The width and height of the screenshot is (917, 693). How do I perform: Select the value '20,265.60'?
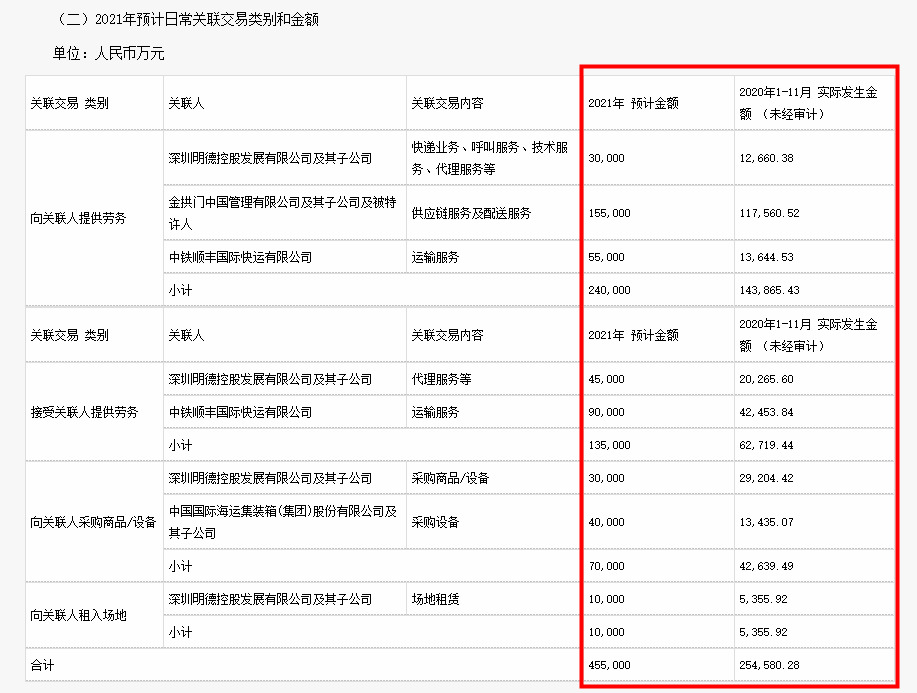pos(766,379)
